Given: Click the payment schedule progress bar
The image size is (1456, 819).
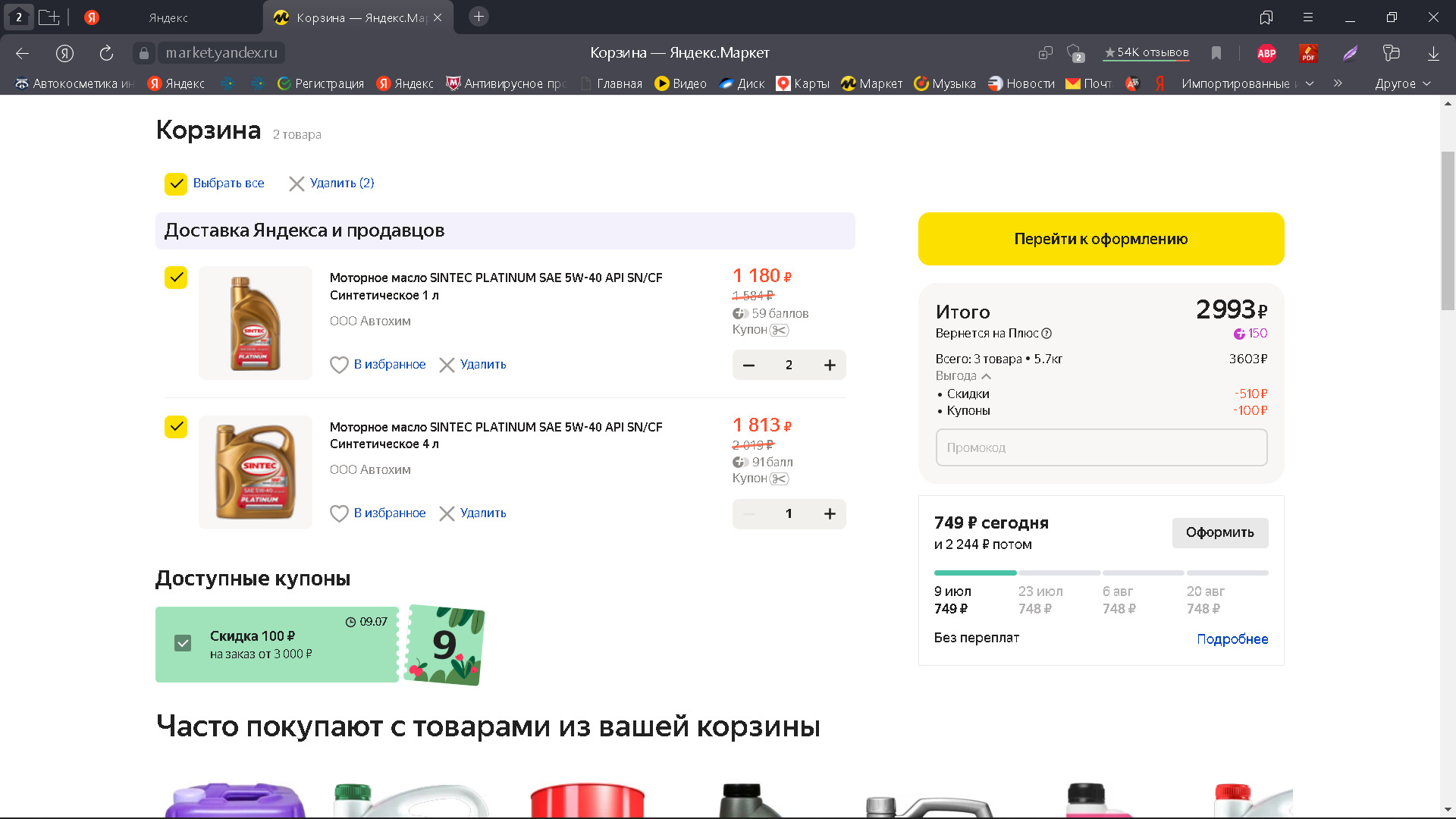Looking at the screenshot, I should coord(1101,573).
